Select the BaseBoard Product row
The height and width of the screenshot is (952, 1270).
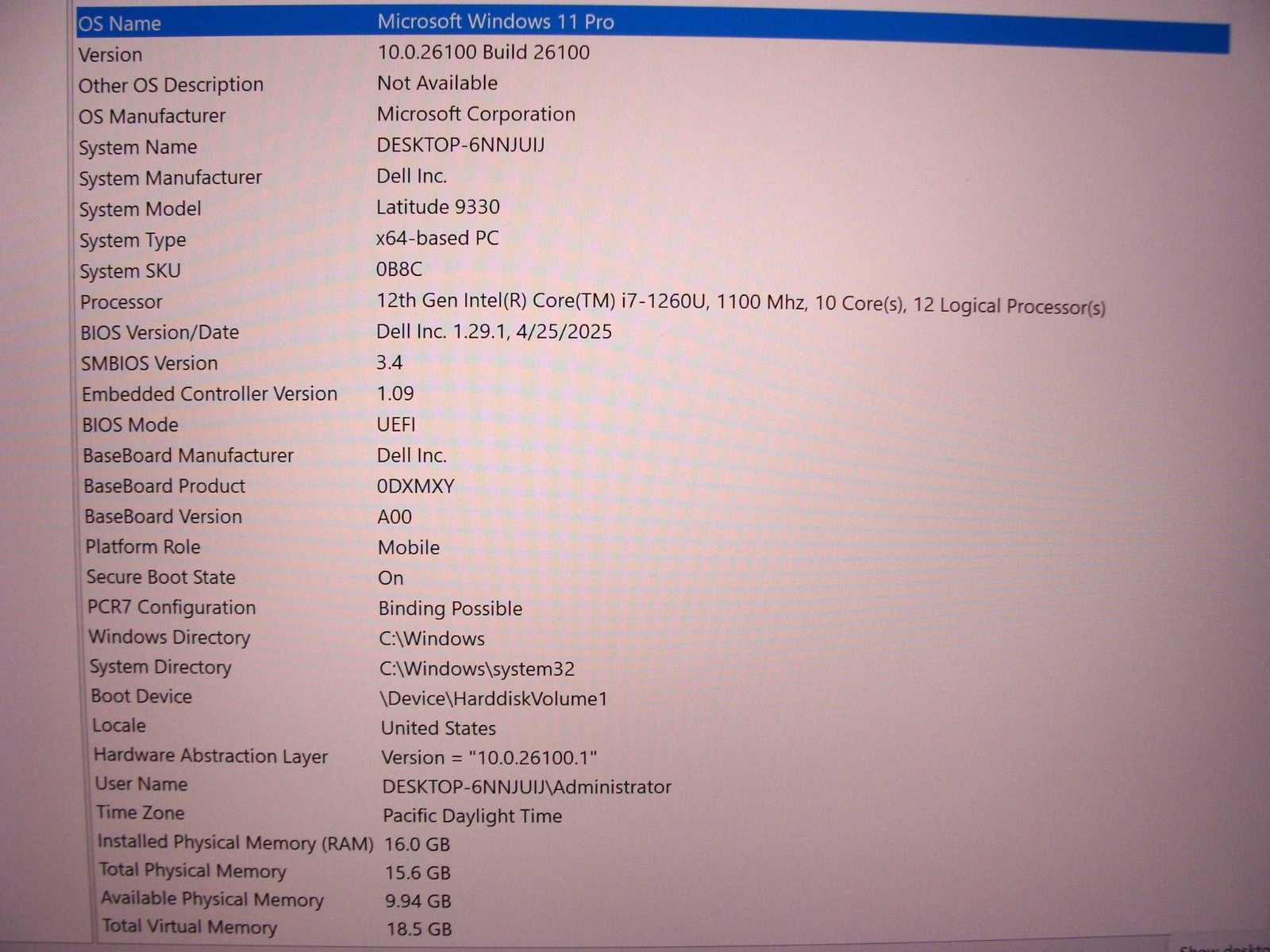[164, 486]
